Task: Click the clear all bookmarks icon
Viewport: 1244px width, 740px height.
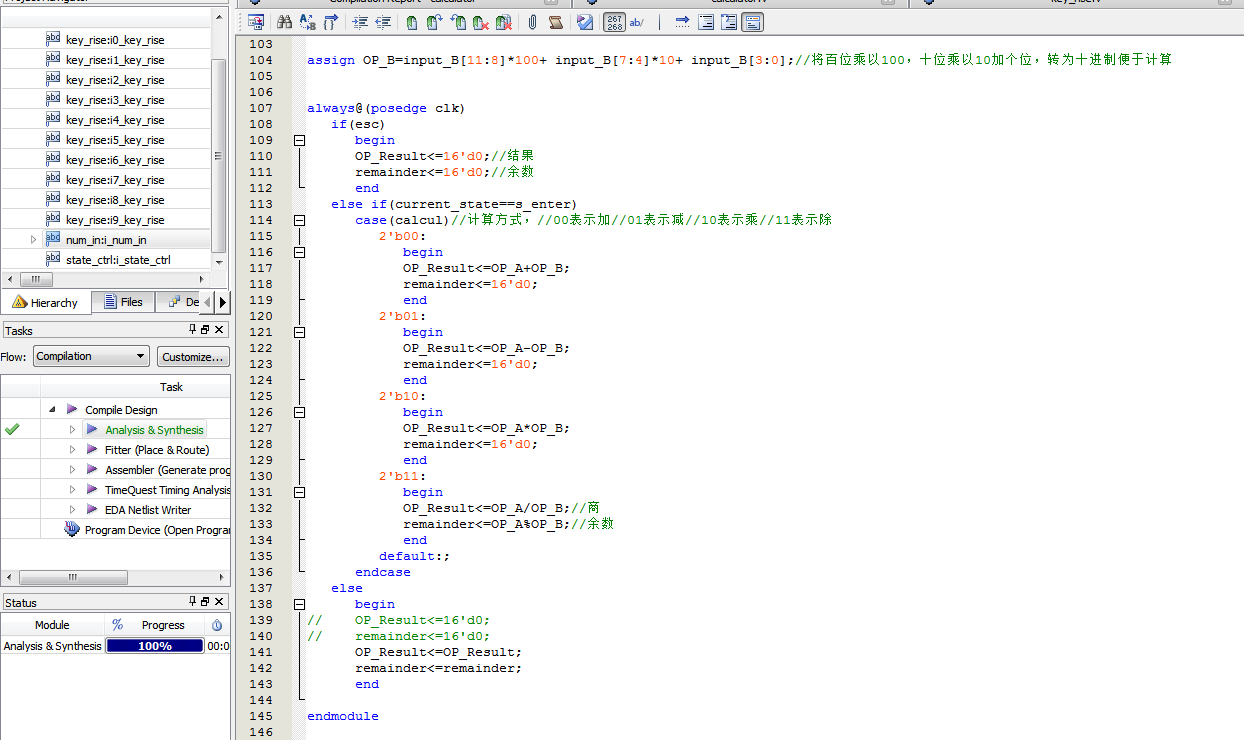Action: (x=504, y=22)
